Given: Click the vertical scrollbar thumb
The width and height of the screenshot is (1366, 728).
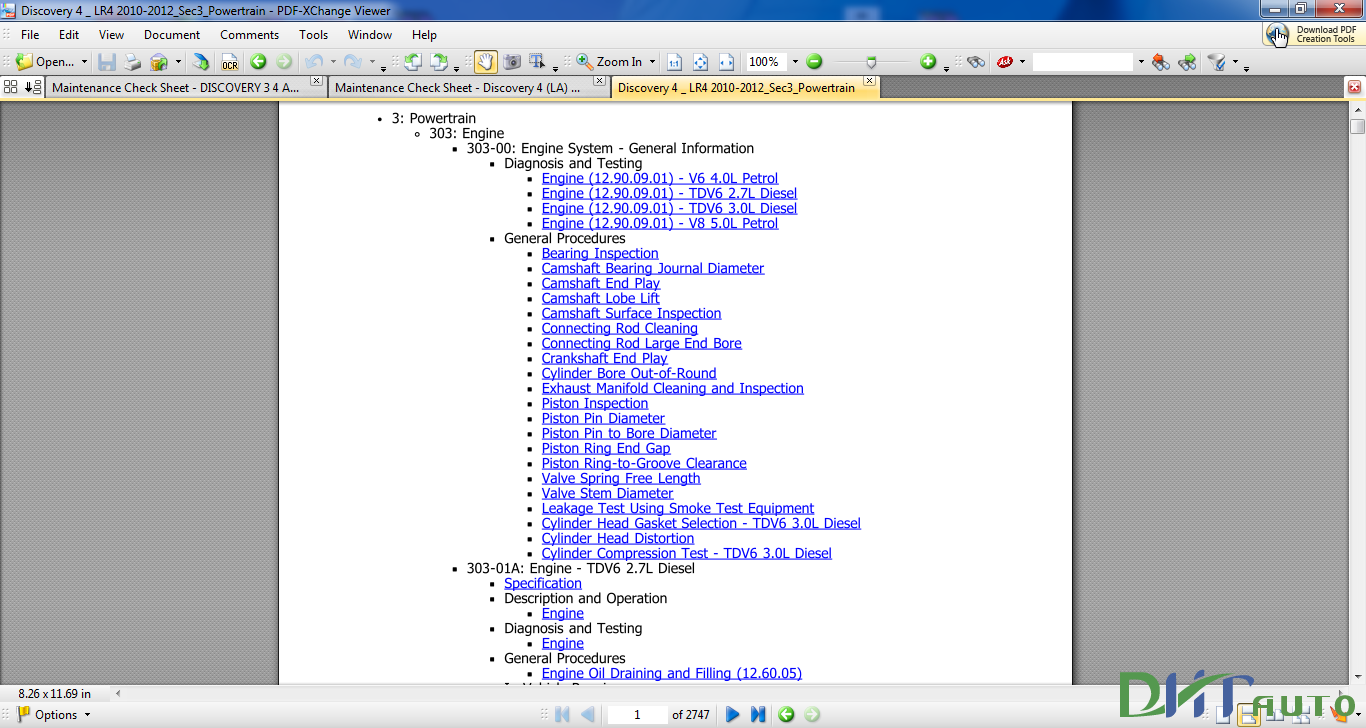Looking at the screenshot, I should point(1357,127).
